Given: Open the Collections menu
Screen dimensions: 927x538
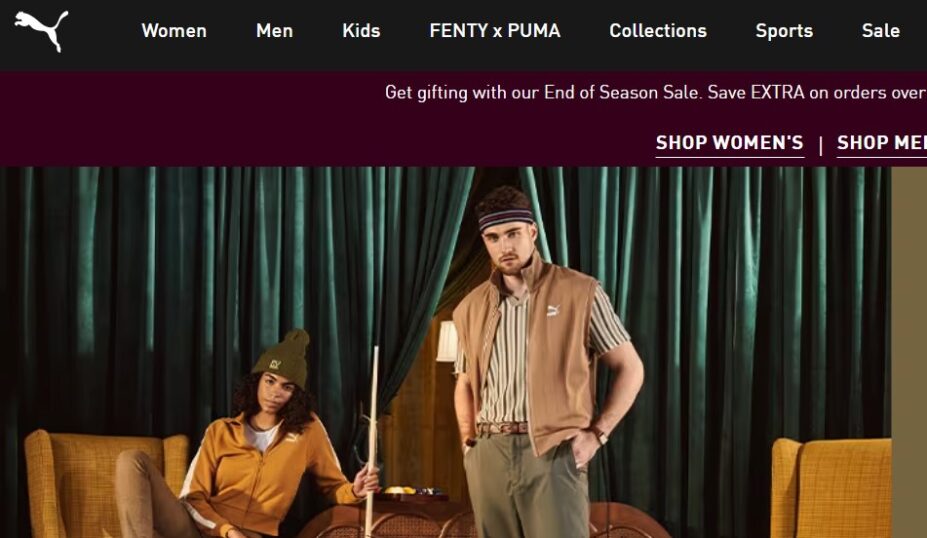Looking at the screenshot, I should (x=658, y=31).
